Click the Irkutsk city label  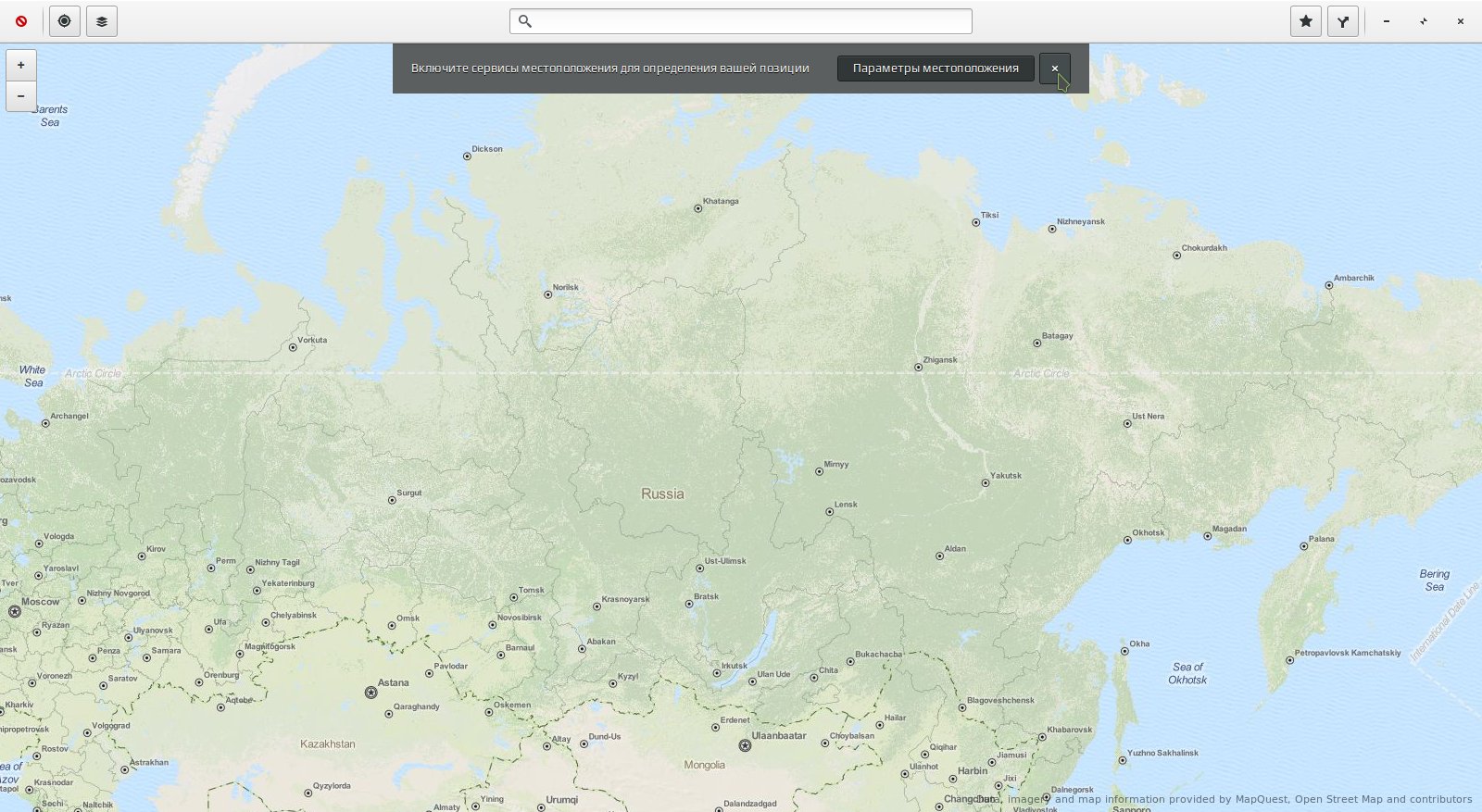coord(734,667)
